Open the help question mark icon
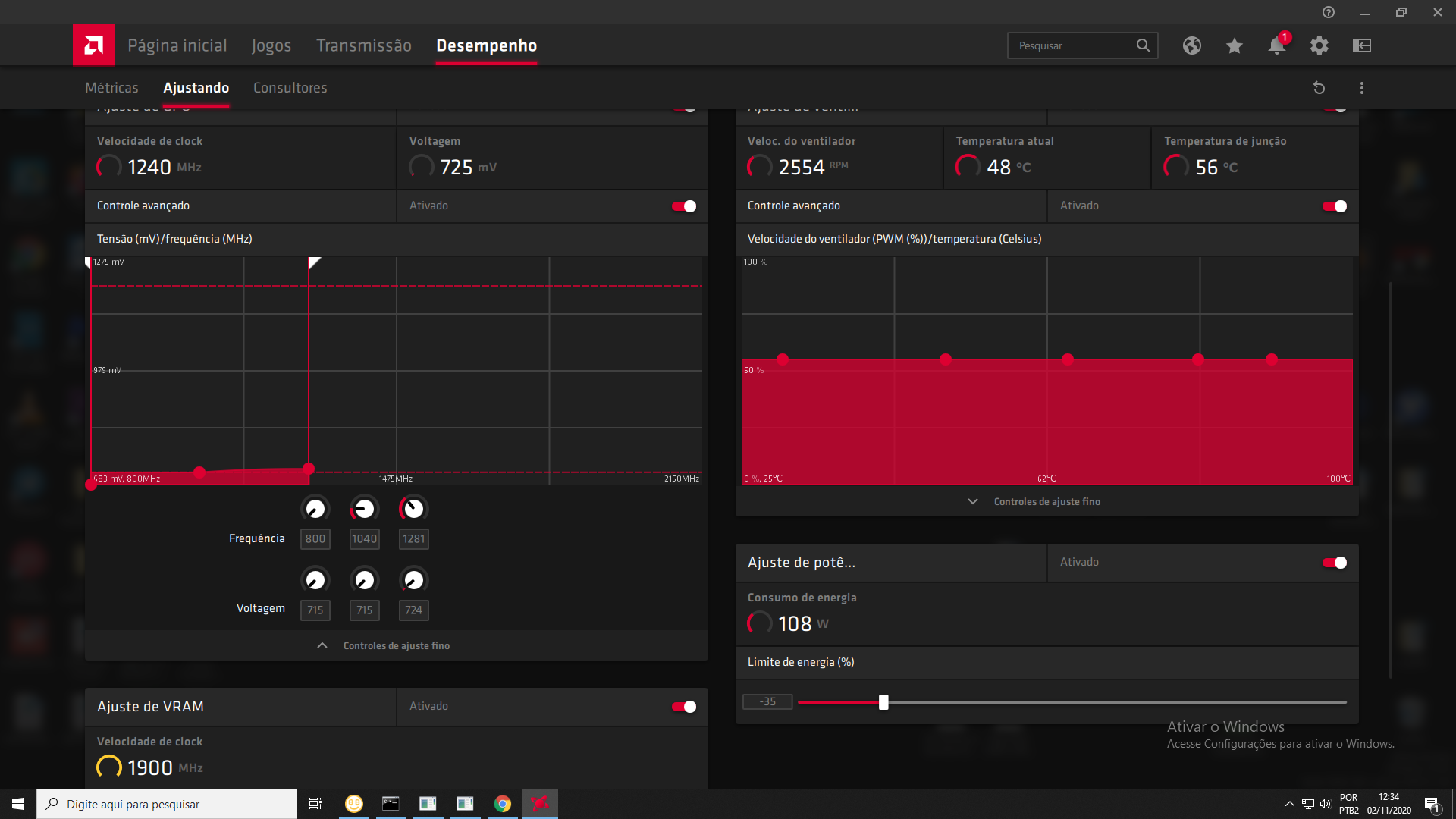The height and width of the screenshot is (819, 1456). pyautogui.click(x=1329, y=12)
